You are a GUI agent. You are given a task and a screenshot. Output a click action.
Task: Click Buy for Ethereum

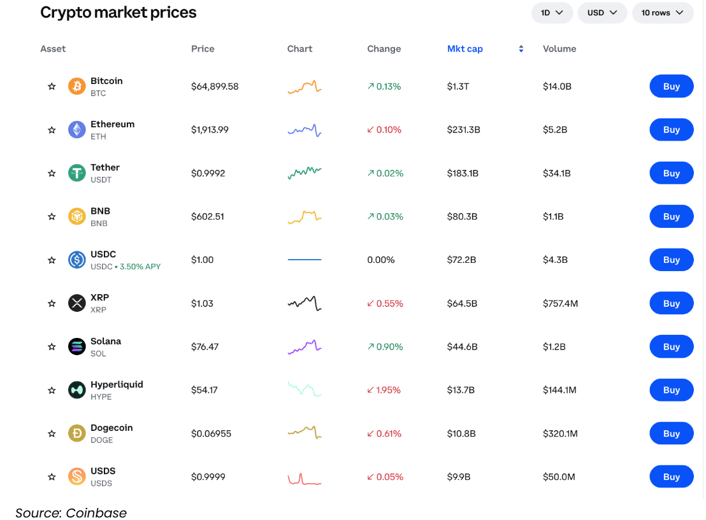pyautogui.click(x=671, y=130)
